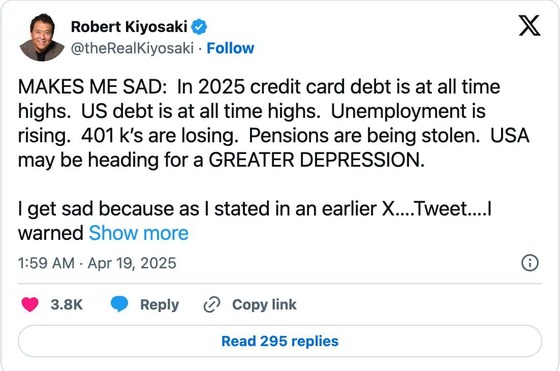Open the Read 295 replies button
Screen dimensions: 560x371
pyautogui.click(x=280, y=341)
